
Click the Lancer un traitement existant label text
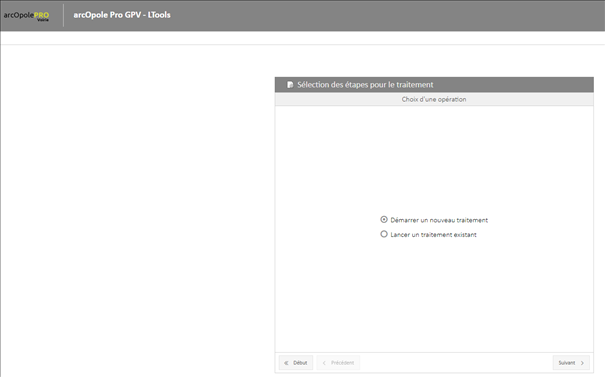(433, 235)
